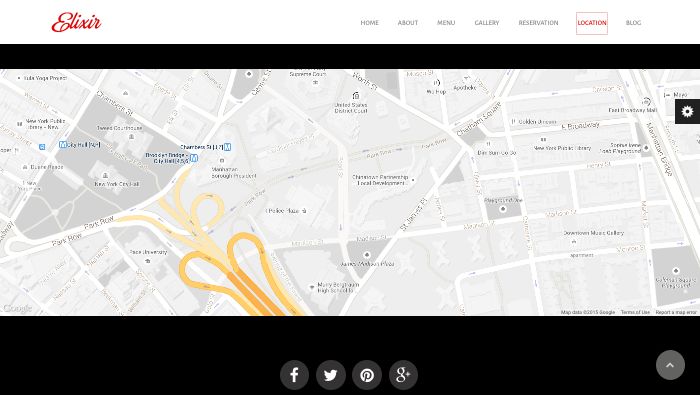The image size is (700, 395).
Task: Select the City Hall subway station marker
Action: click(63, 145)
